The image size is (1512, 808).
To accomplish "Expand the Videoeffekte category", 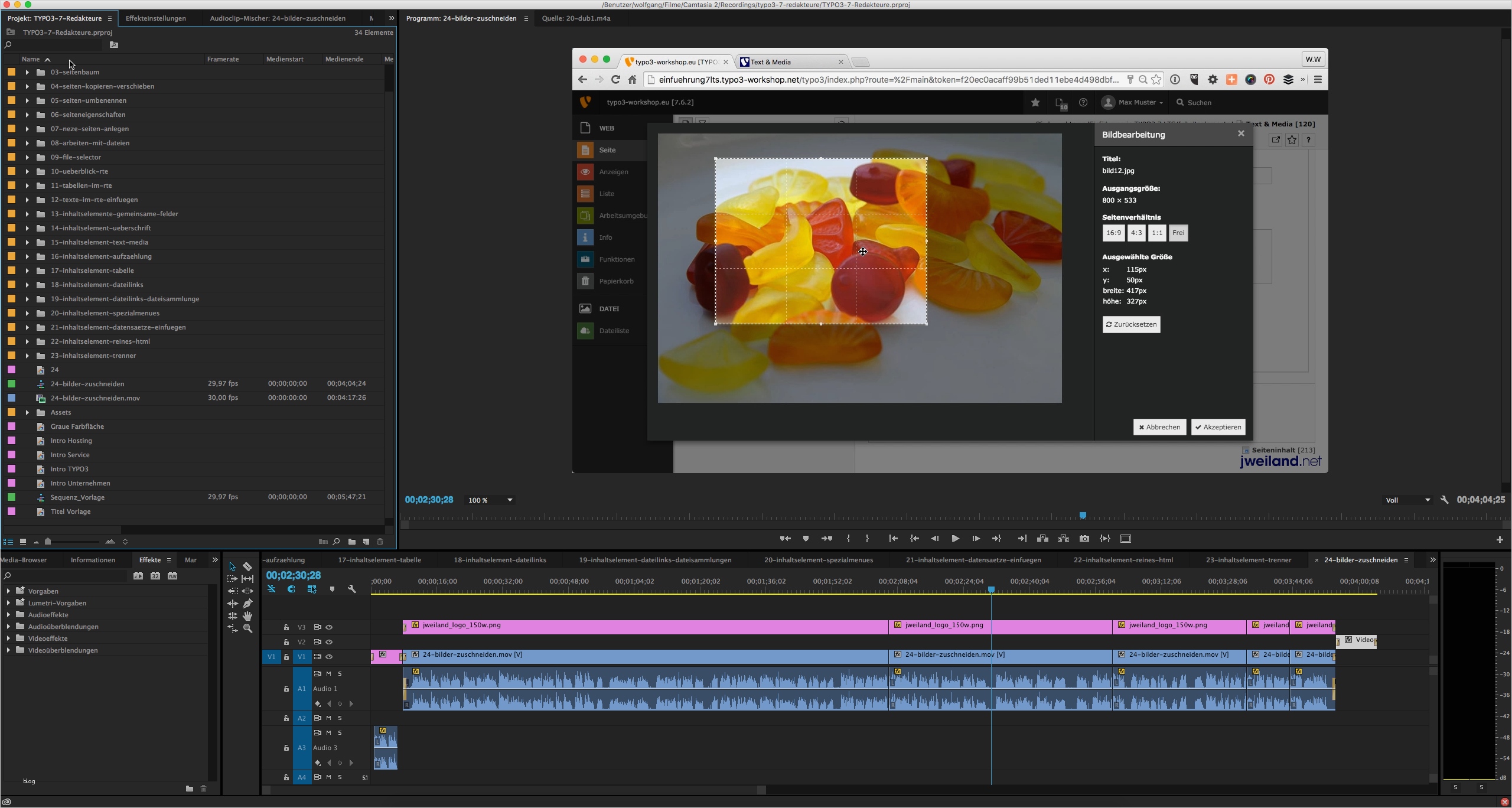I will click(x=8, y=638).
